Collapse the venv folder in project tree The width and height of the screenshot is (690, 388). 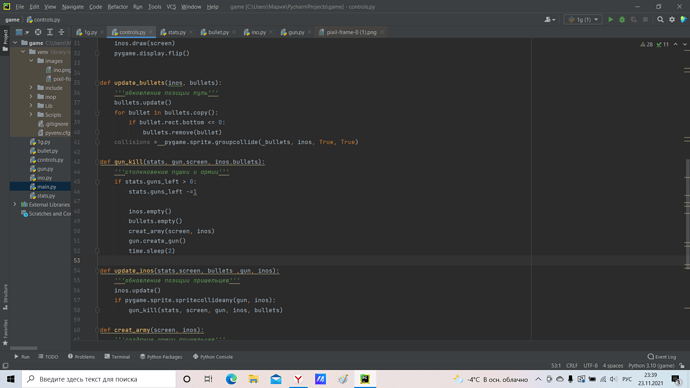click(x=23, y=52)
